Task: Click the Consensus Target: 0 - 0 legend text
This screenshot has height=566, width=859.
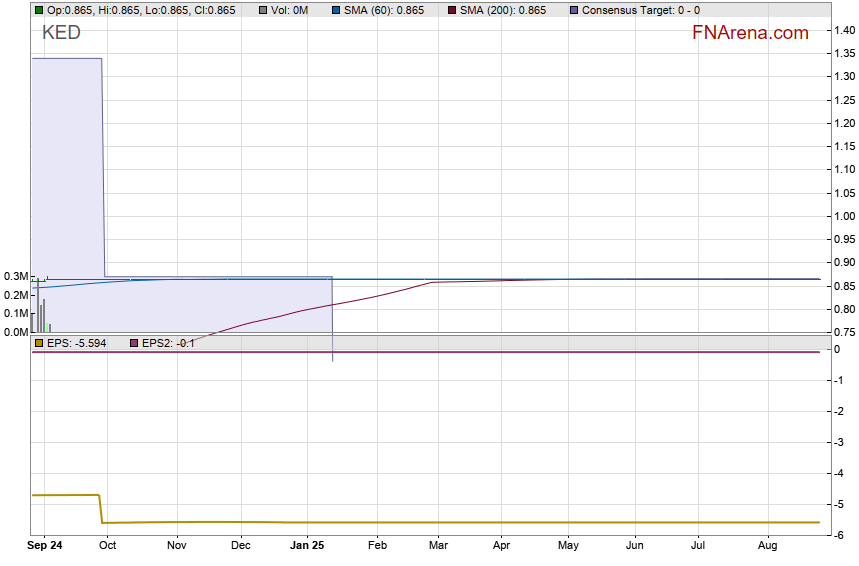Action: coord(641,10)
